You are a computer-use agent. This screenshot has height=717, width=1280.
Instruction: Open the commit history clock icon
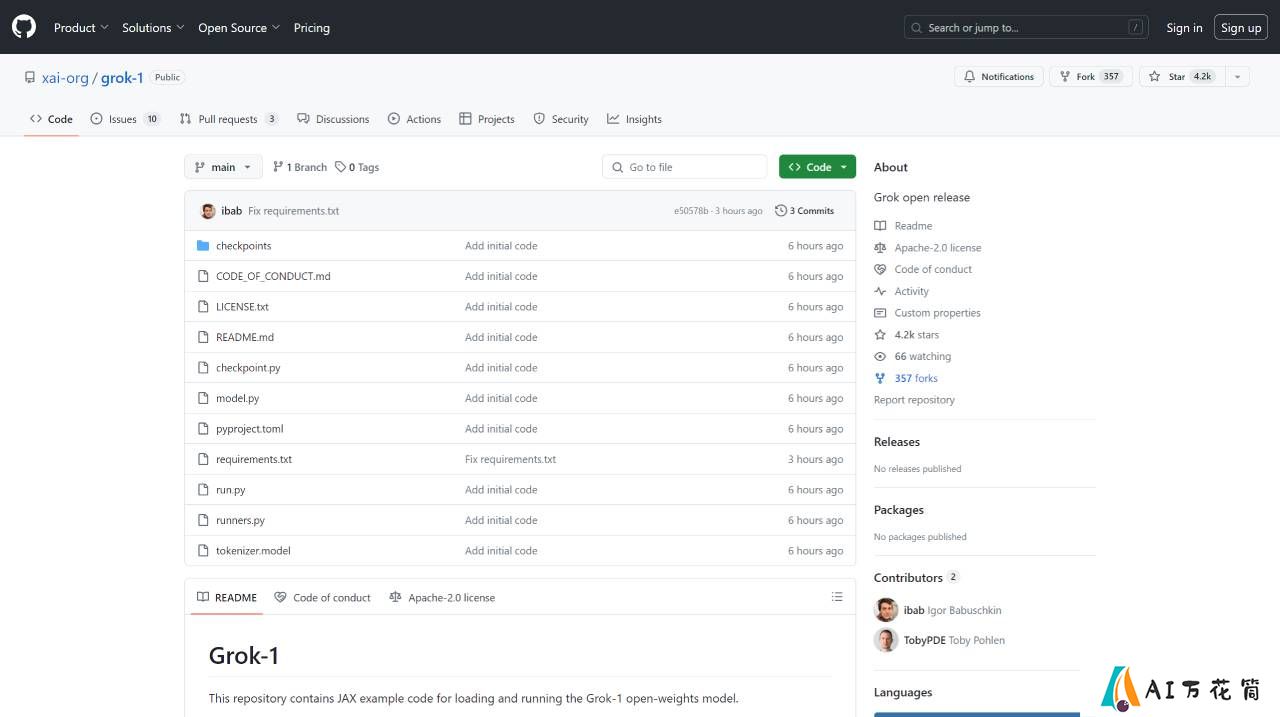point(781,211)
